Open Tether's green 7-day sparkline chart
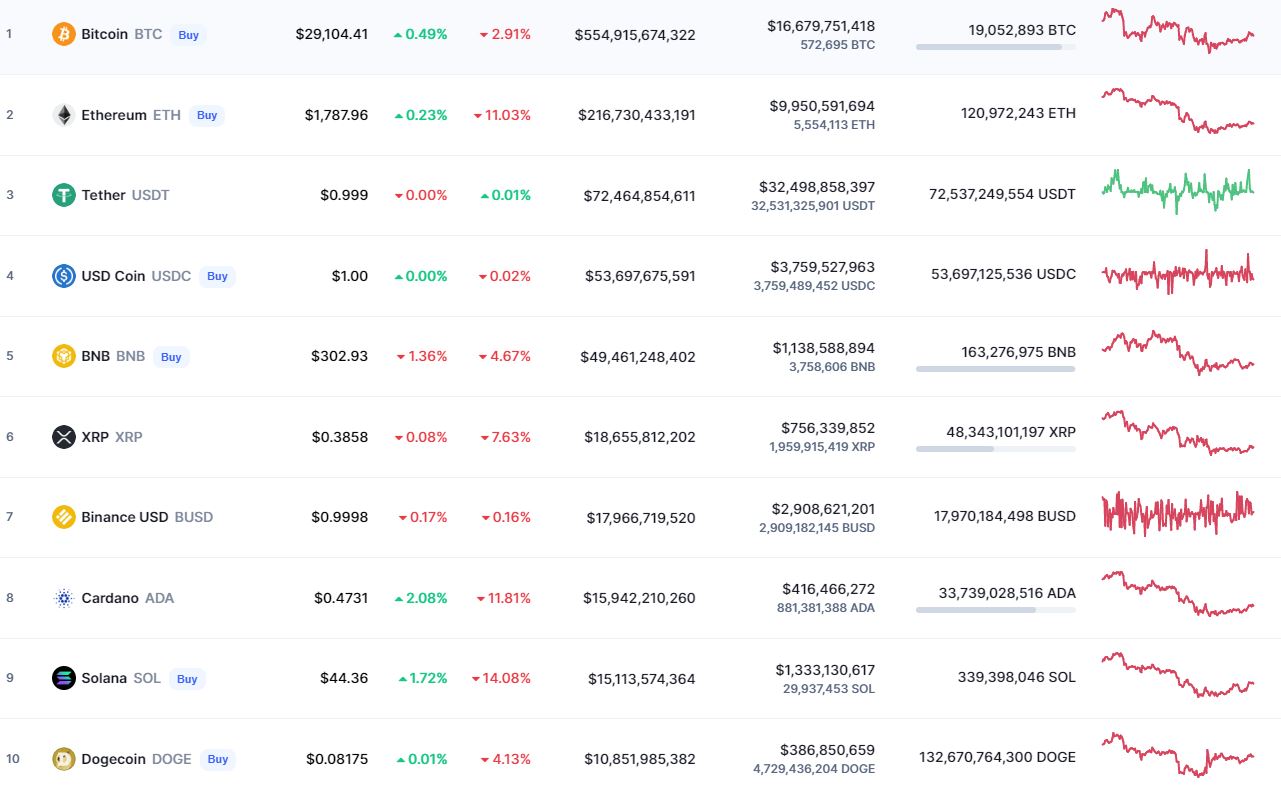Image resolution: width=1281 pixels, height=789 pixels. [1177, 189]
